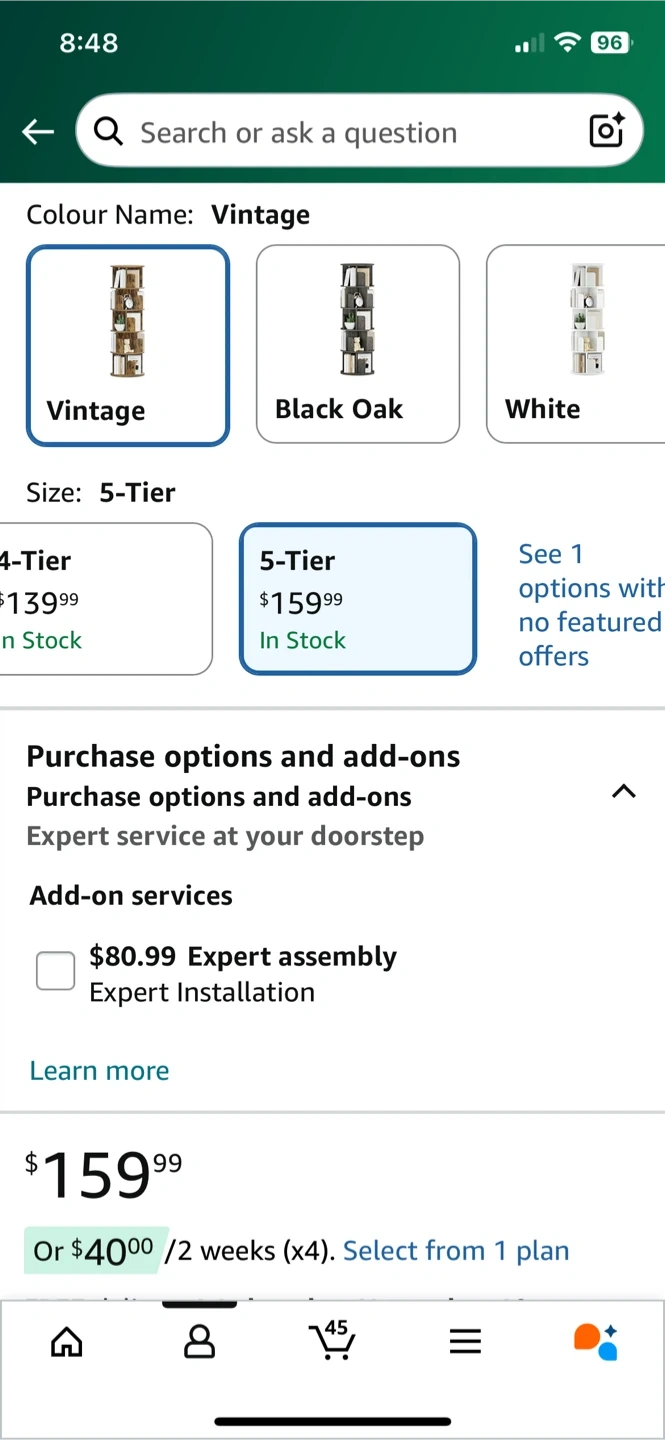Tap the search magnifier icon
Screen dimensions: 665x1440
coord(108,131)
